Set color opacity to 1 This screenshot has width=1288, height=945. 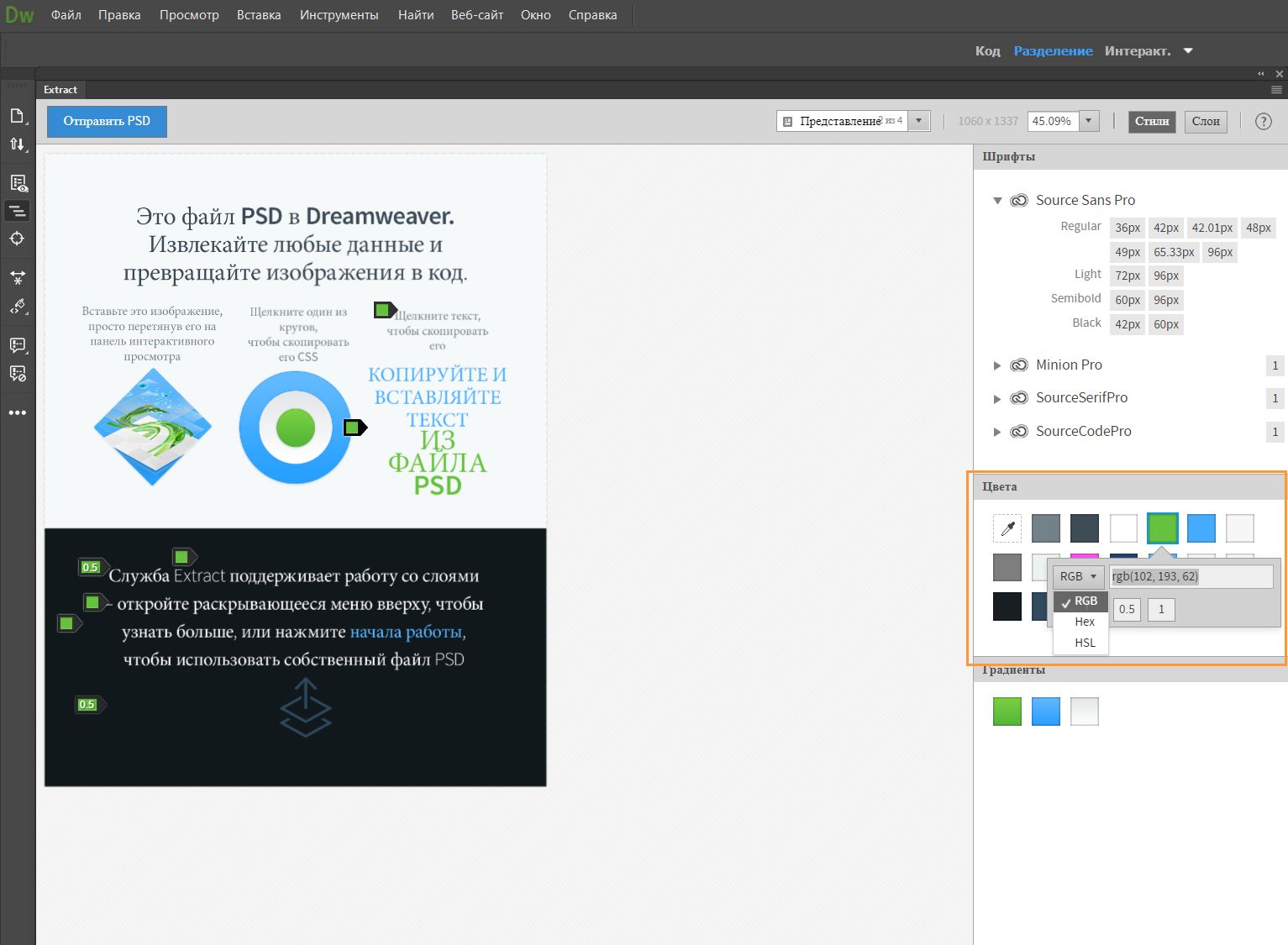click(1161, 609)
